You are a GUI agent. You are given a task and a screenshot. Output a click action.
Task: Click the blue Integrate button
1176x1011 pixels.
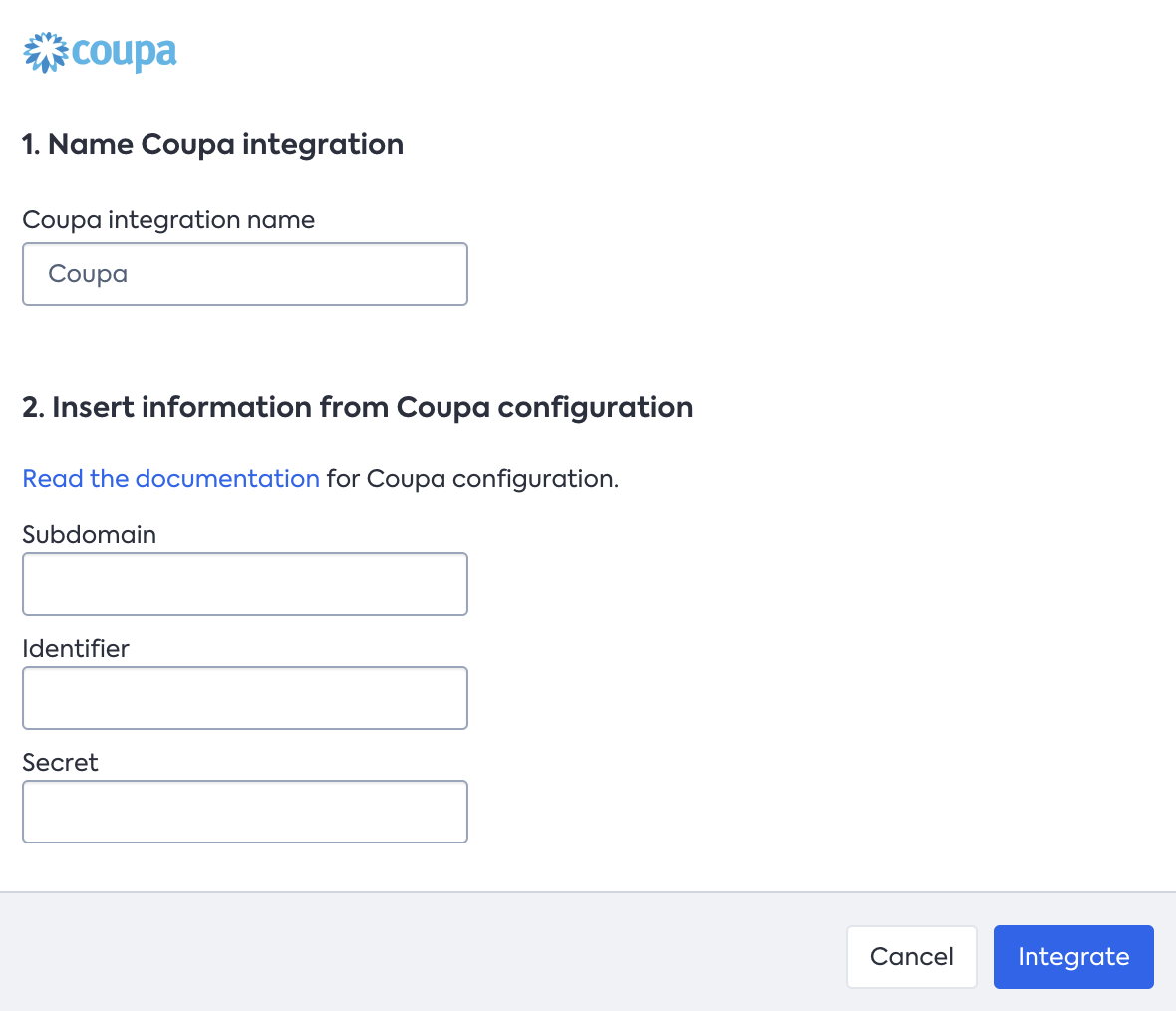(x=1073, y=957)
